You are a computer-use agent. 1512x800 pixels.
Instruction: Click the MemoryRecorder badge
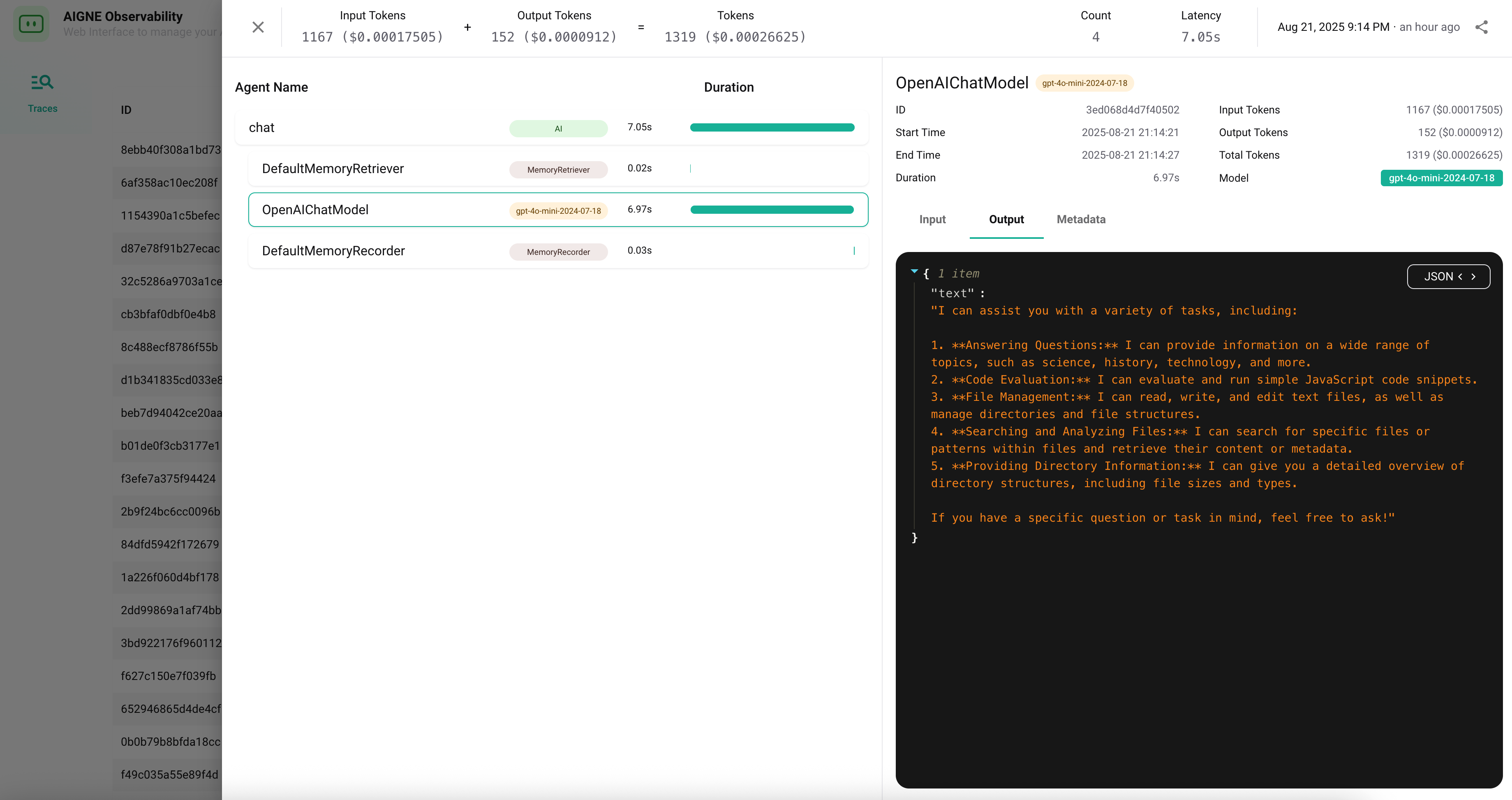pyautogui.click(x=557, y=252)
